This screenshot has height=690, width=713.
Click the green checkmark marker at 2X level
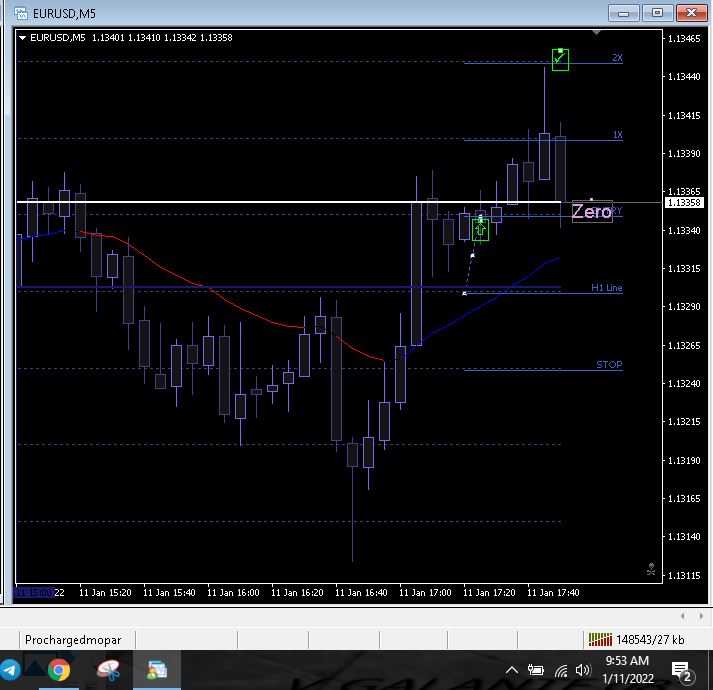(560, 60)
